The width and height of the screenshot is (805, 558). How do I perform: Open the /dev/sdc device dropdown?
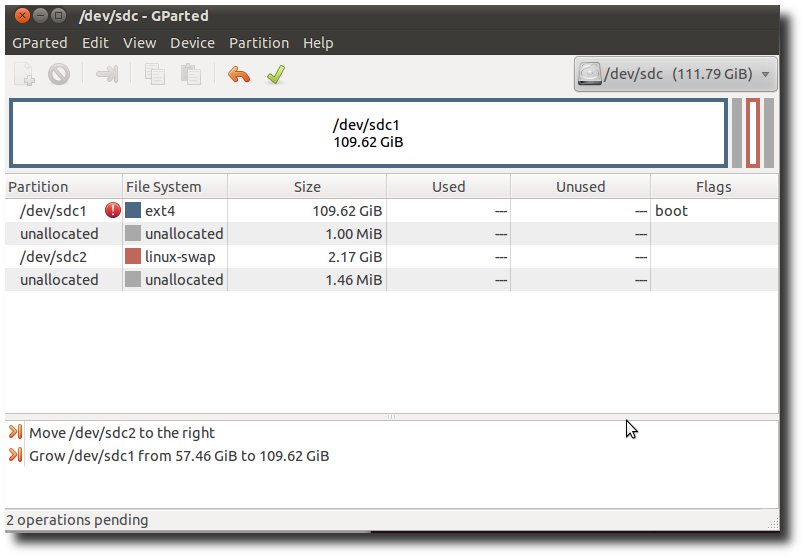click(675, 74)
